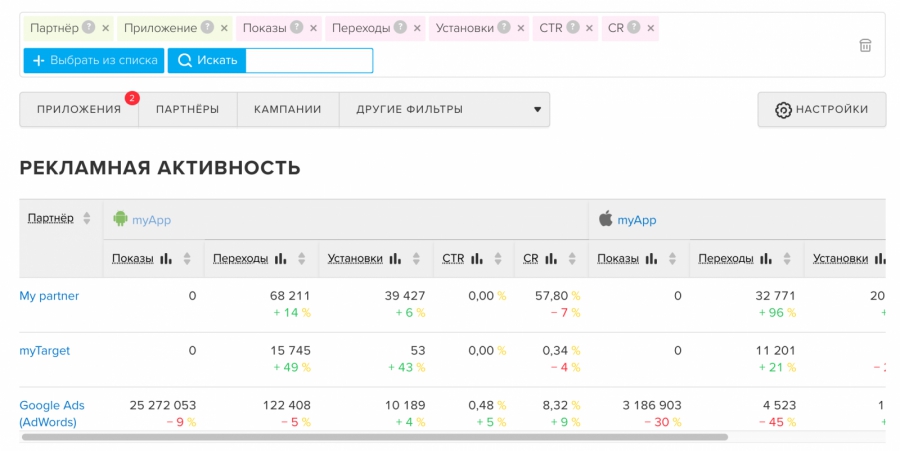Click the 11 201 transitions value
The width and height of the screenshot is (900, 451).
pyautogui.click(x=775, y=351)
